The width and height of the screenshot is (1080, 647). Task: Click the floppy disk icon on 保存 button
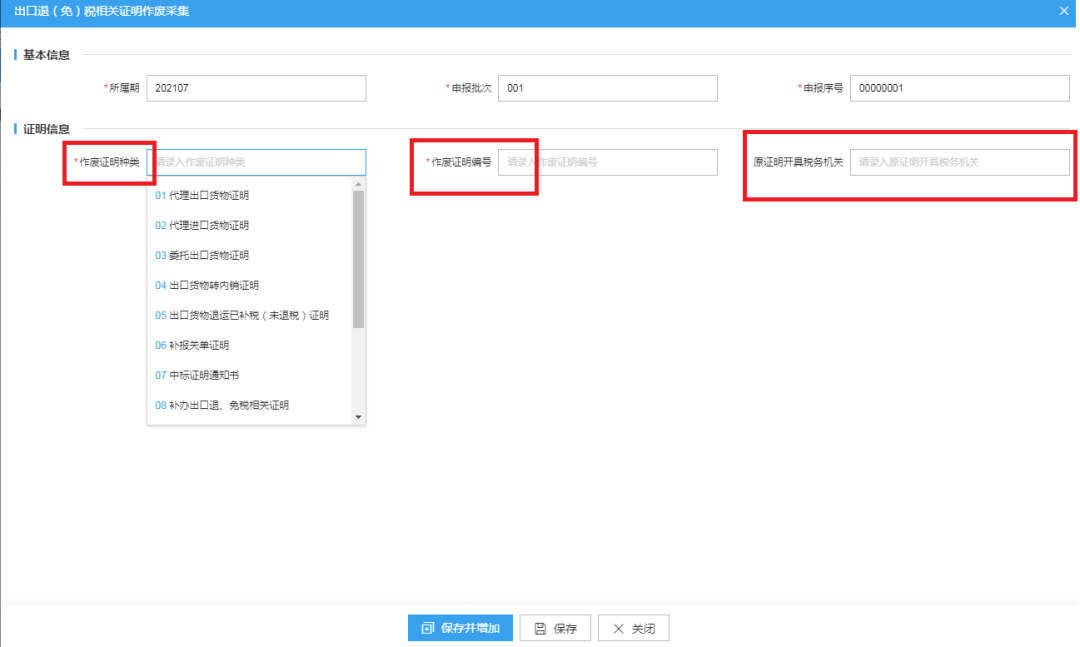click(540, 628)
